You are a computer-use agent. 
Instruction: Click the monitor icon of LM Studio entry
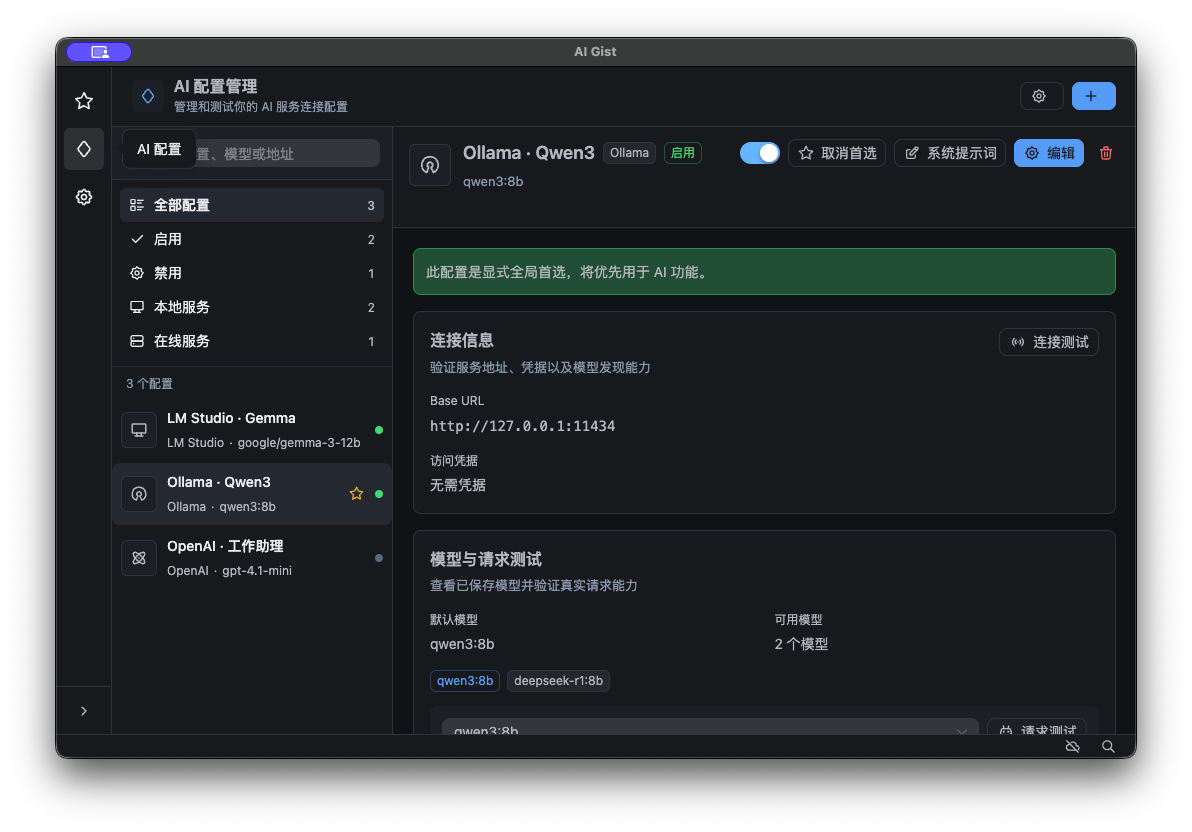(x=139, y=430)
